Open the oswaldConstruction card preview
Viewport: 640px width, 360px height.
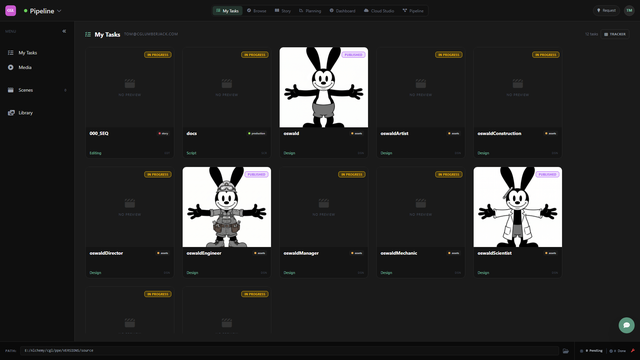518,87
